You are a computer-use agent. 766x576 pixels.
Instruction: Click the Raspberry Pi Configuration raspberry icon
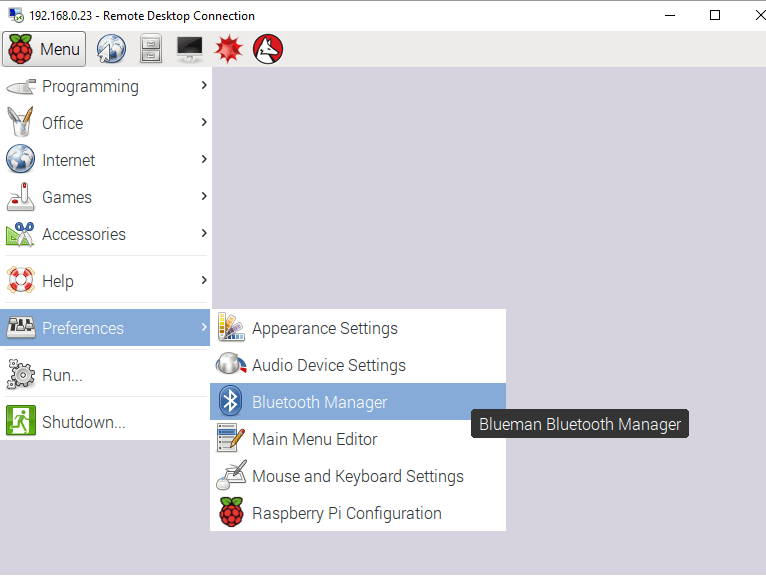click(231, 513)
